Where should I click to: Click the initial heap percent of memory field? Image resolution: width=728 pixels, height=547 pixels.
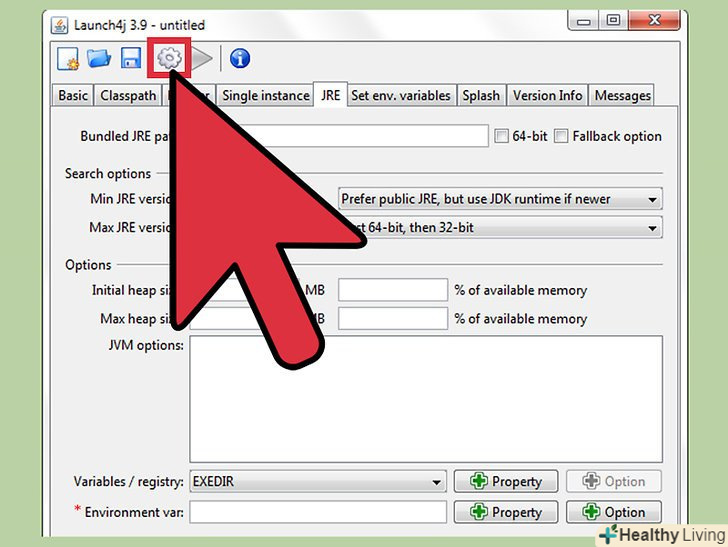[x=393, y=290]
